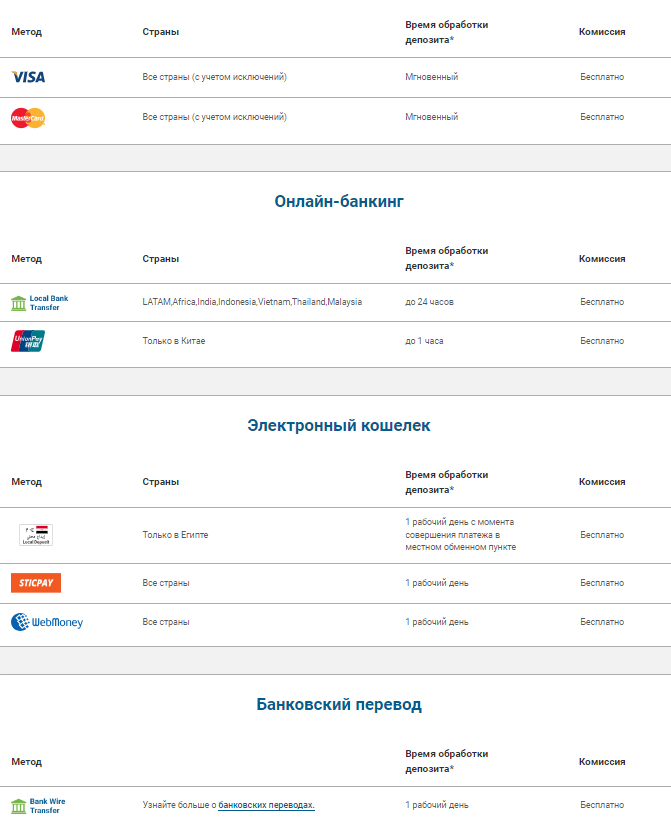Select the Комиссия column header
This screenshot has height=825, width=671.
601,31
